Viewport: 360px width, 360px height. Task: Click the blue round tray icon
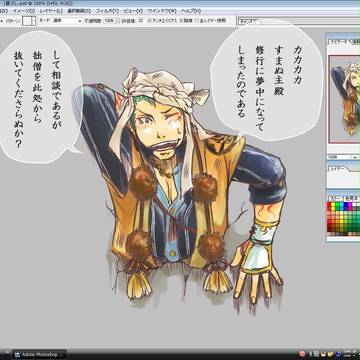(339, 354)
